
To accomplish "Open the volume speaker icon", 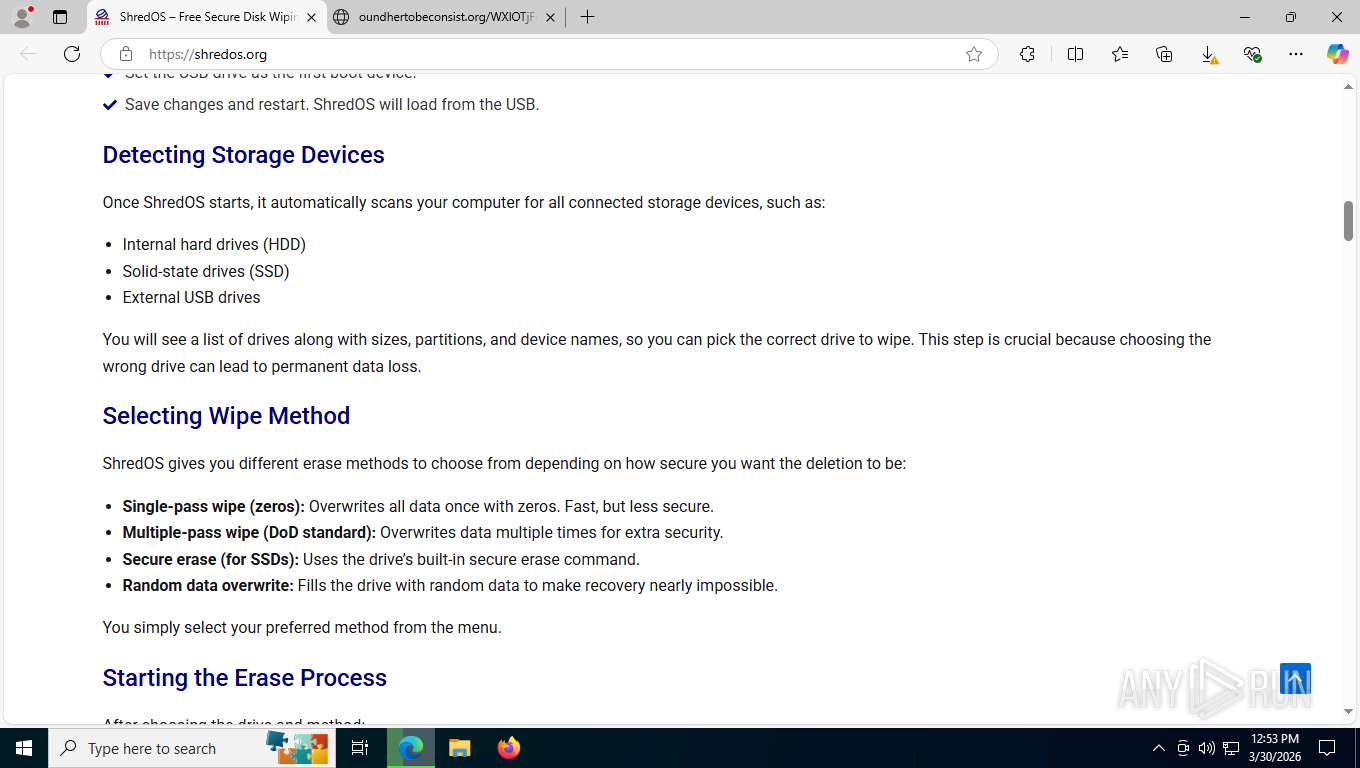I will [x=1207, y=748].
